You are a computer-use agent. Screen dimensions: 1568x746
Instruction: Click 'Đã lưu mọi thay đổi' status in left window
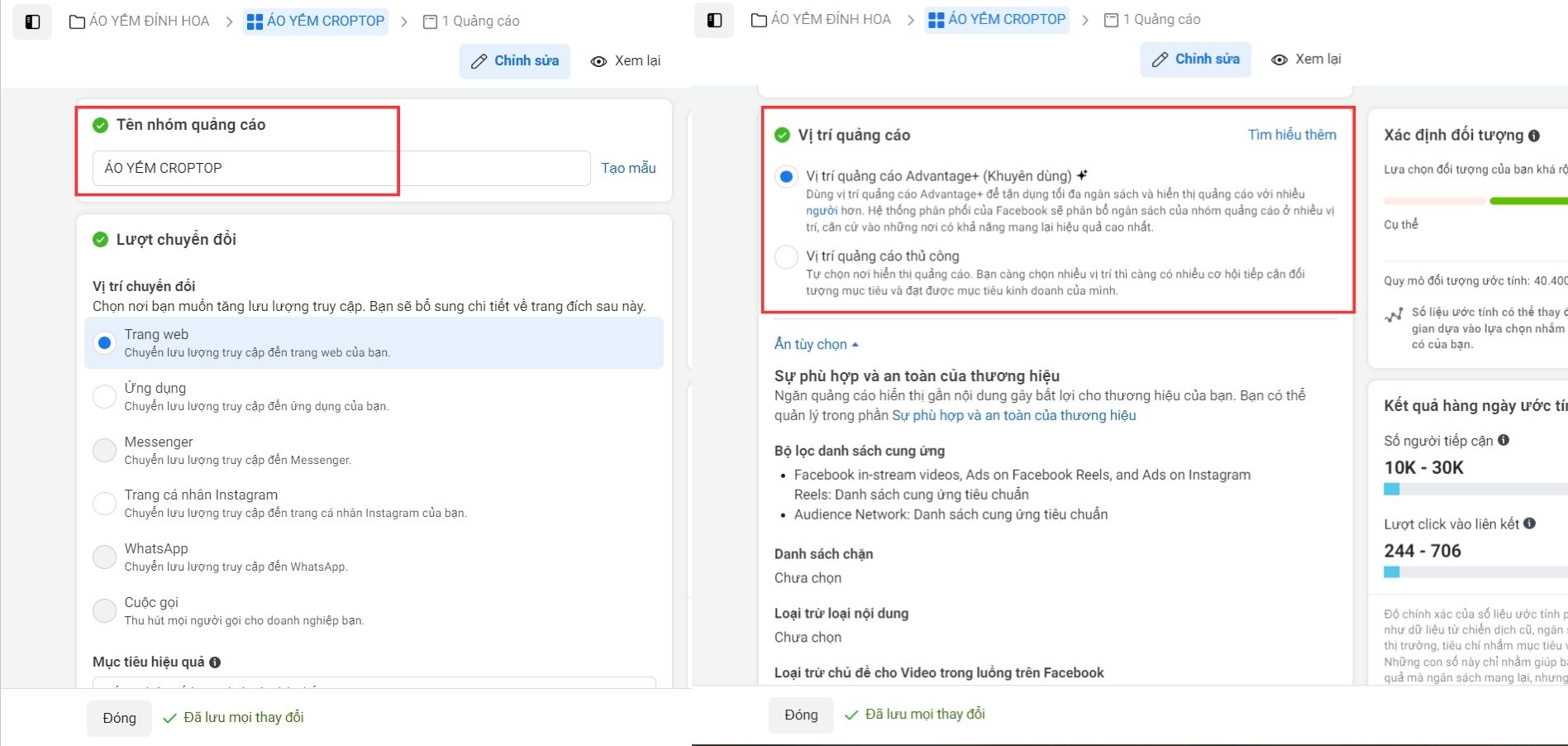(234, 718)
